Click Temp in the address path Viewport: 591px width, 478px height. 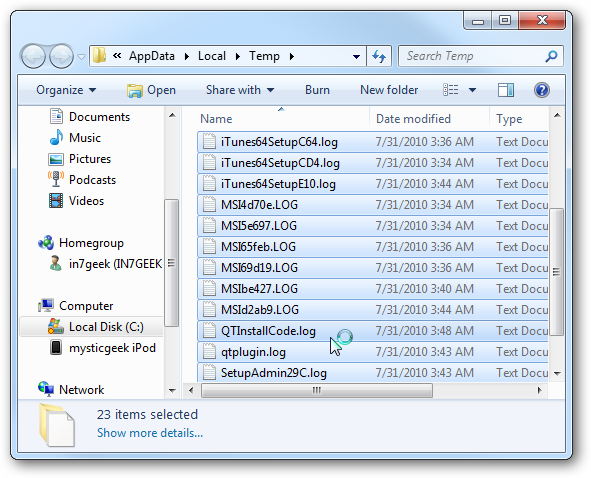coord(264,56)
